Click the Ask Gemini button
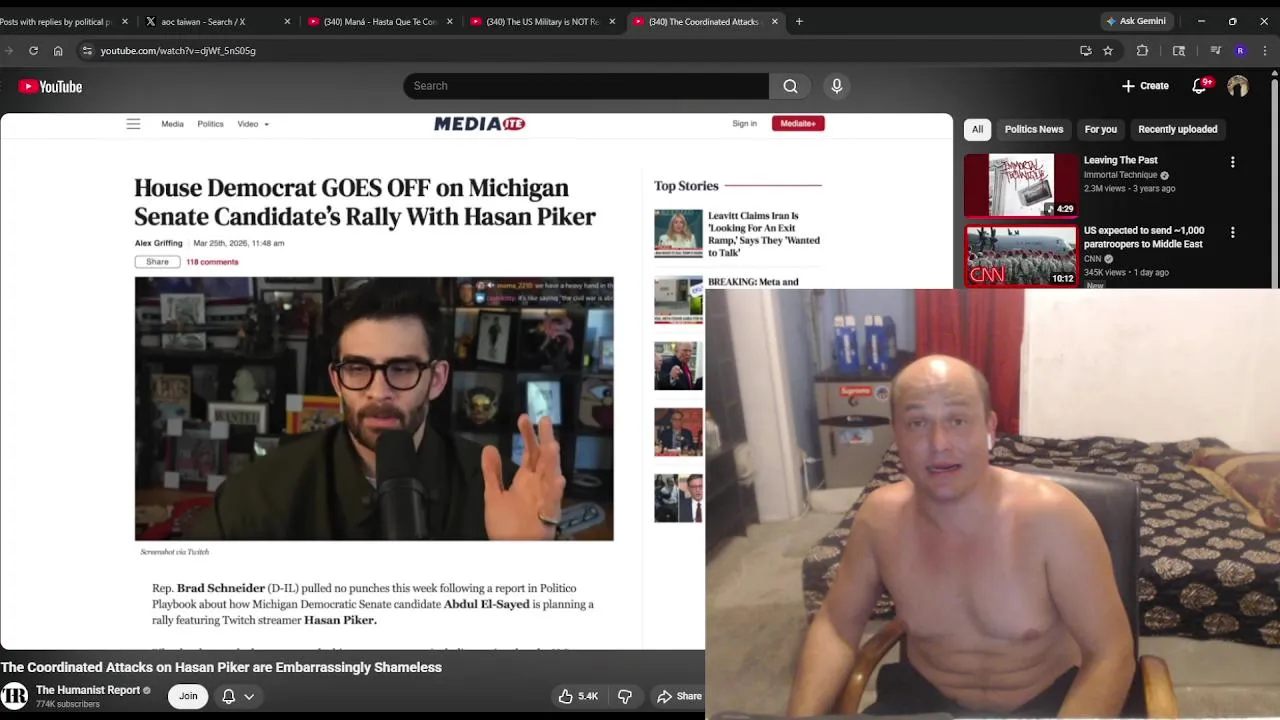This screenshot has height=720, width=1280. click(1135, 21)
